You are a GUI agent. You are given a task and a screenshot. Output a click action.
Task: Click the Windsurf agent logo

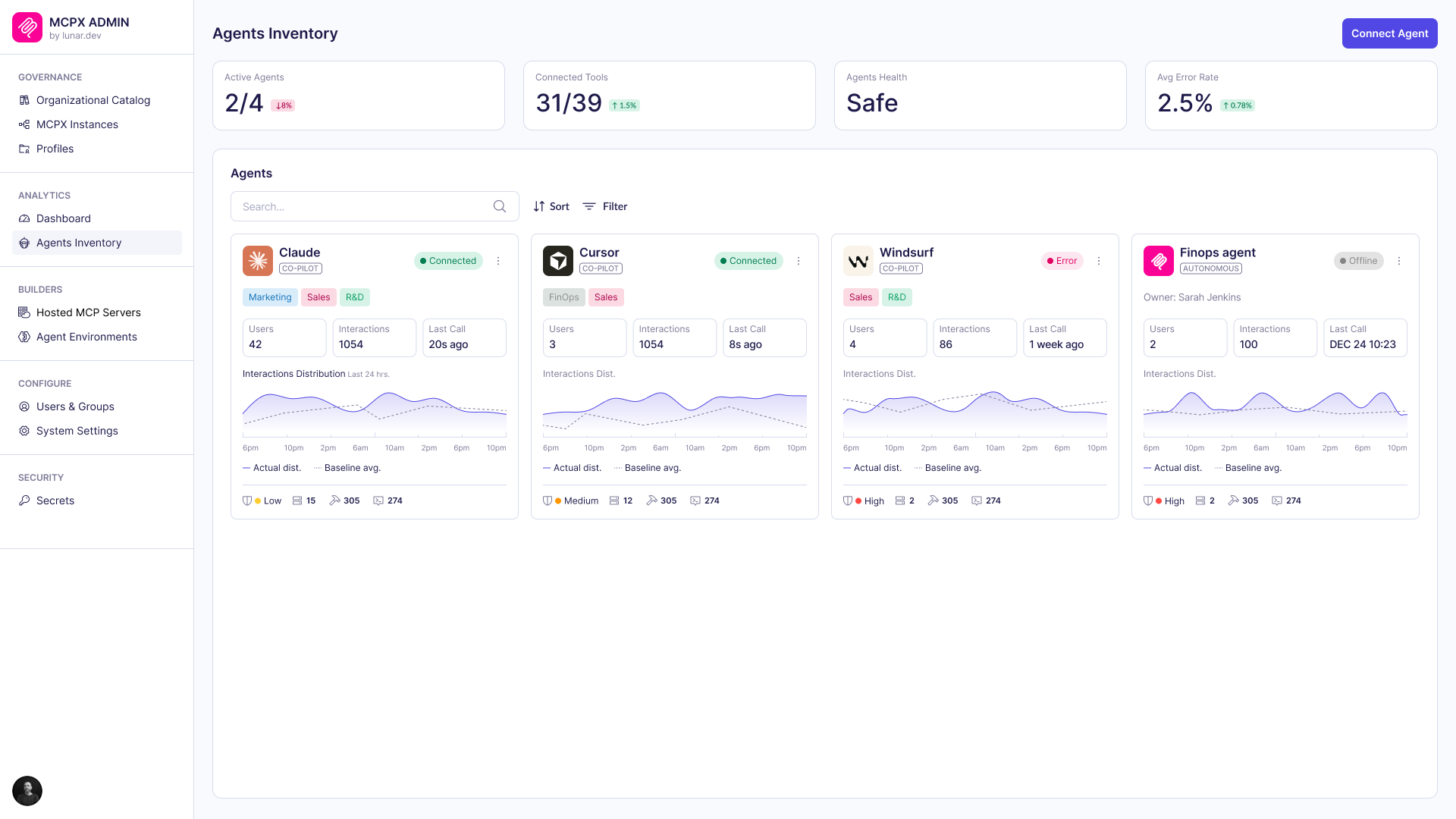[x=858, y=261]
